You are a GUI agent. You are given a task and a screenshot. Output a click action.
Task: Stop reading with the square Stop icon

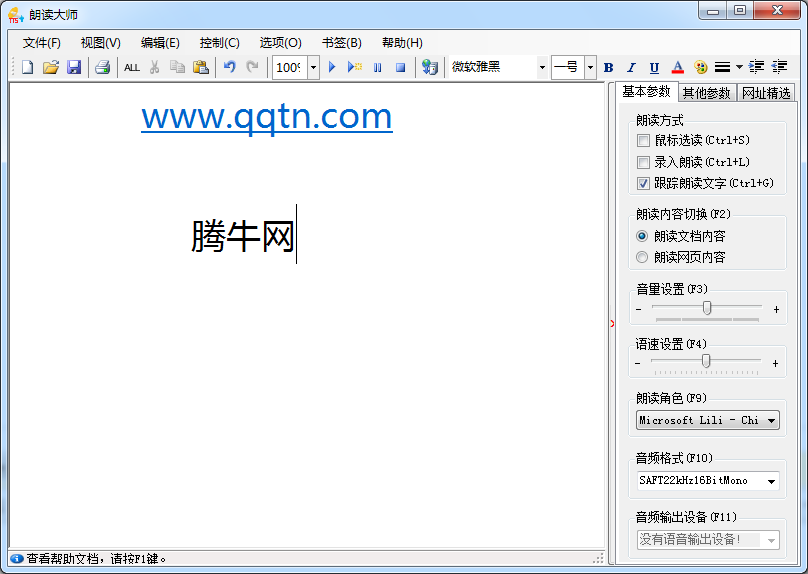tap(400, 67)
